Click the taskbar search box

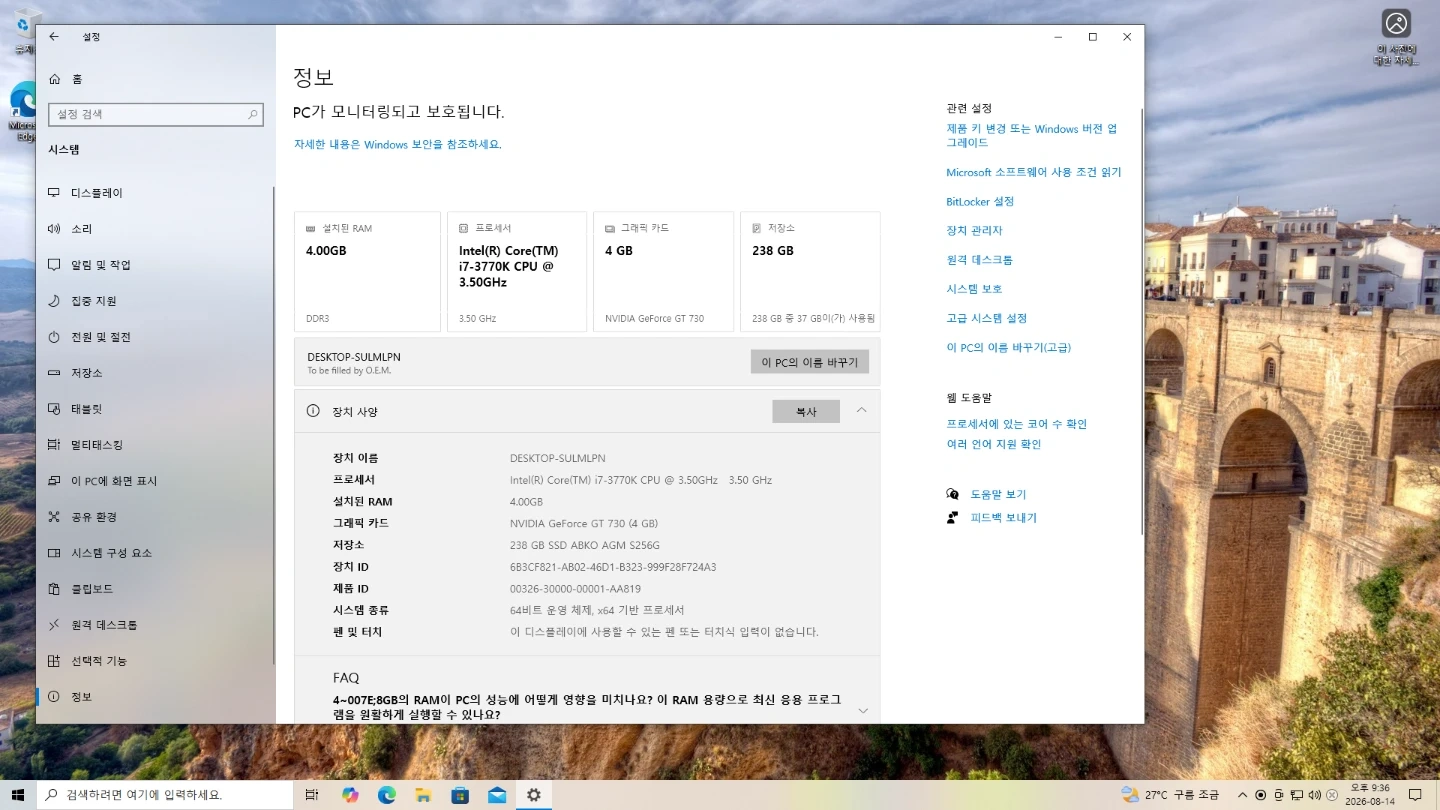pyautogui.click(x=165, y=795)
